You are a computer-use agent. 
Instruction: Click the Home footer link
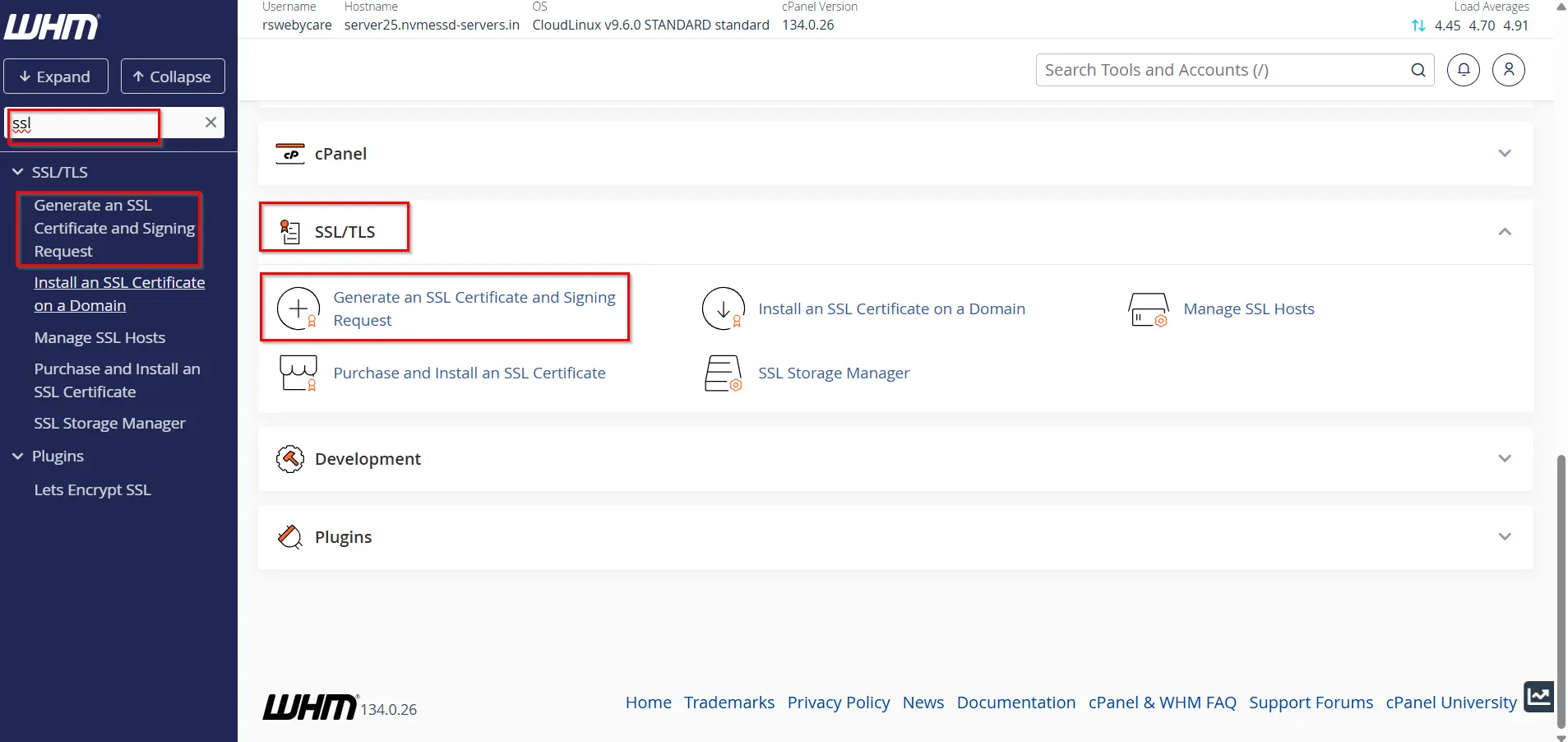648,703
